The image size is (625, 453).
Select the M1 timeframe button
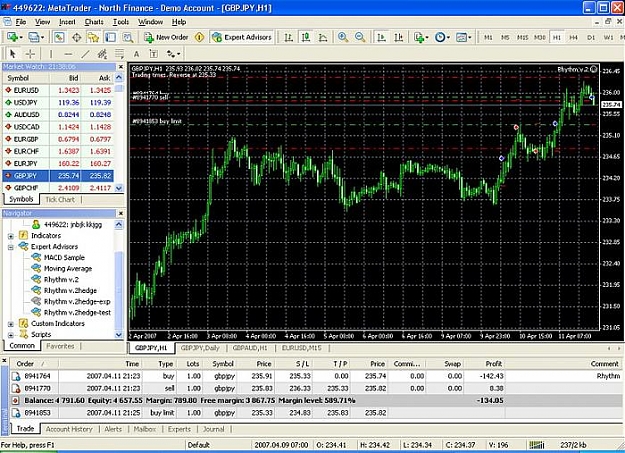tap(488, 37)
